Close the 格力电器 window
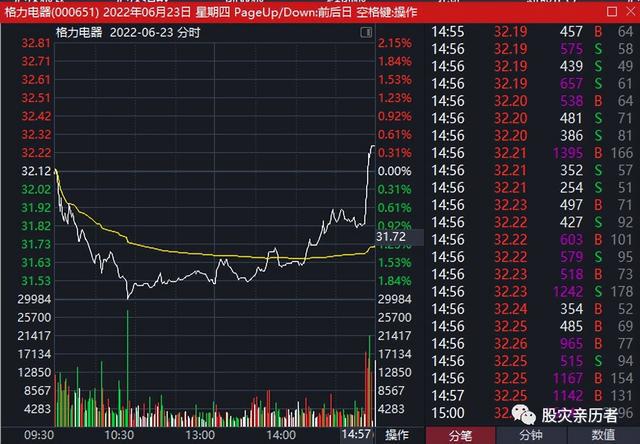640x444 pixels. click(x=631, y=11)
